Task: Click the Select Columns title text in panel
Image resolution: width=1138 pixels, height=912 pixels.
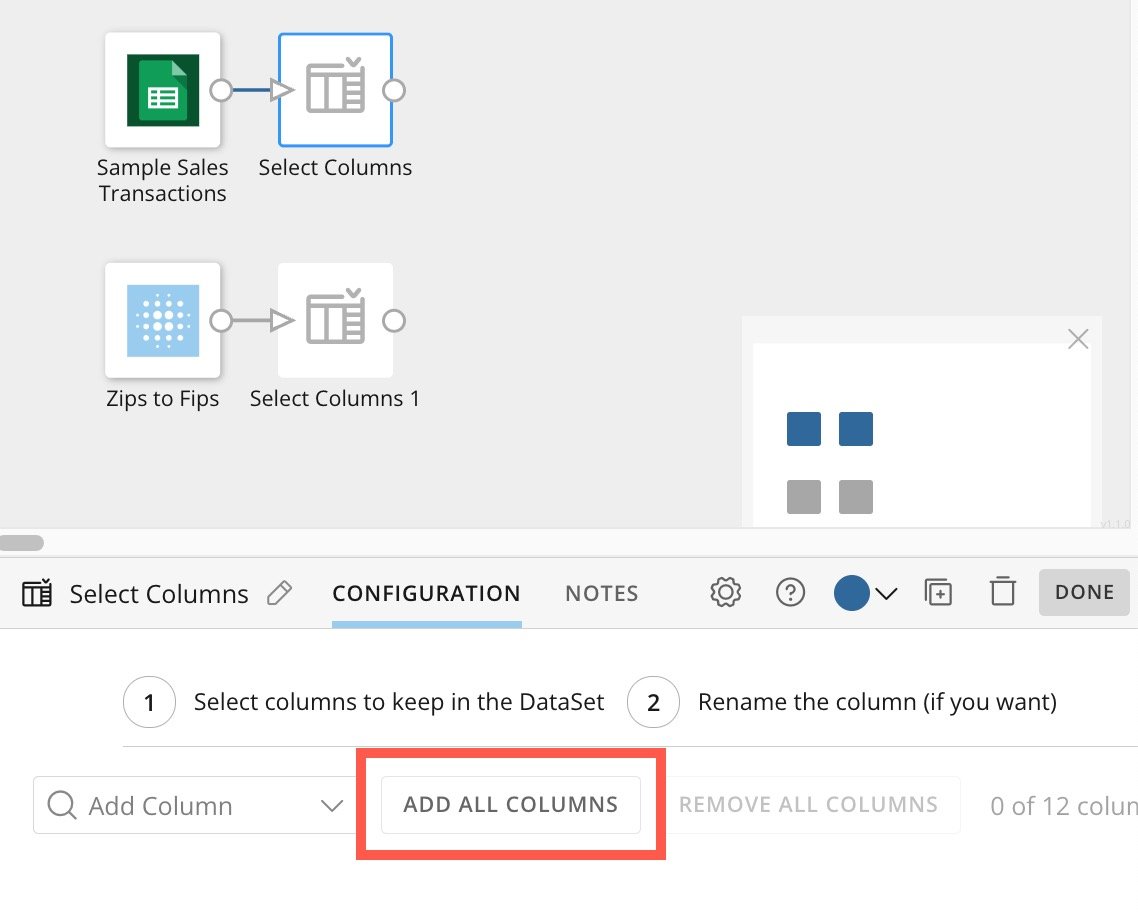Action: (x=159, y=593)
